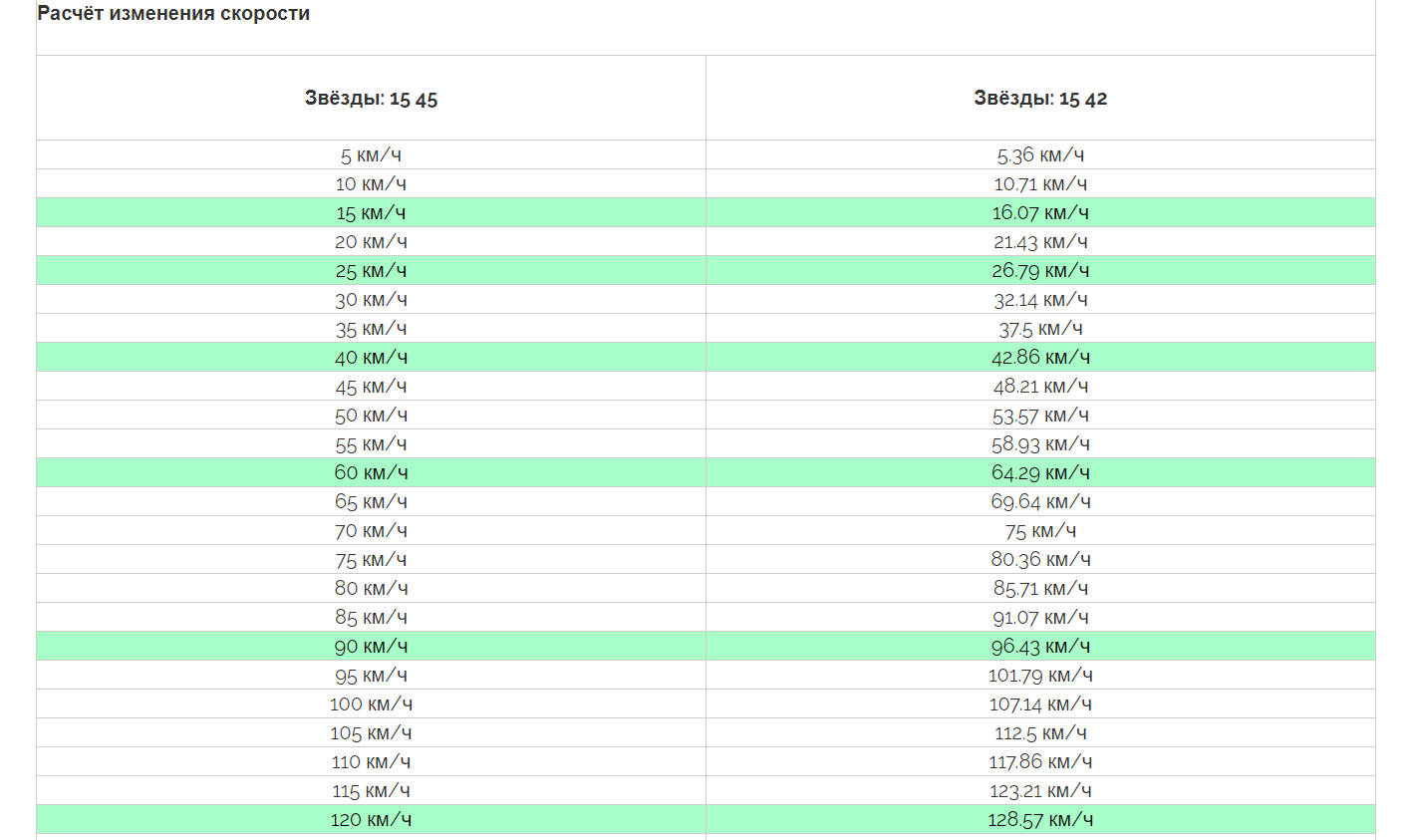Click the 75 км/ч cell in right column
This screenshot has width=1411, height=840.
1040,531
